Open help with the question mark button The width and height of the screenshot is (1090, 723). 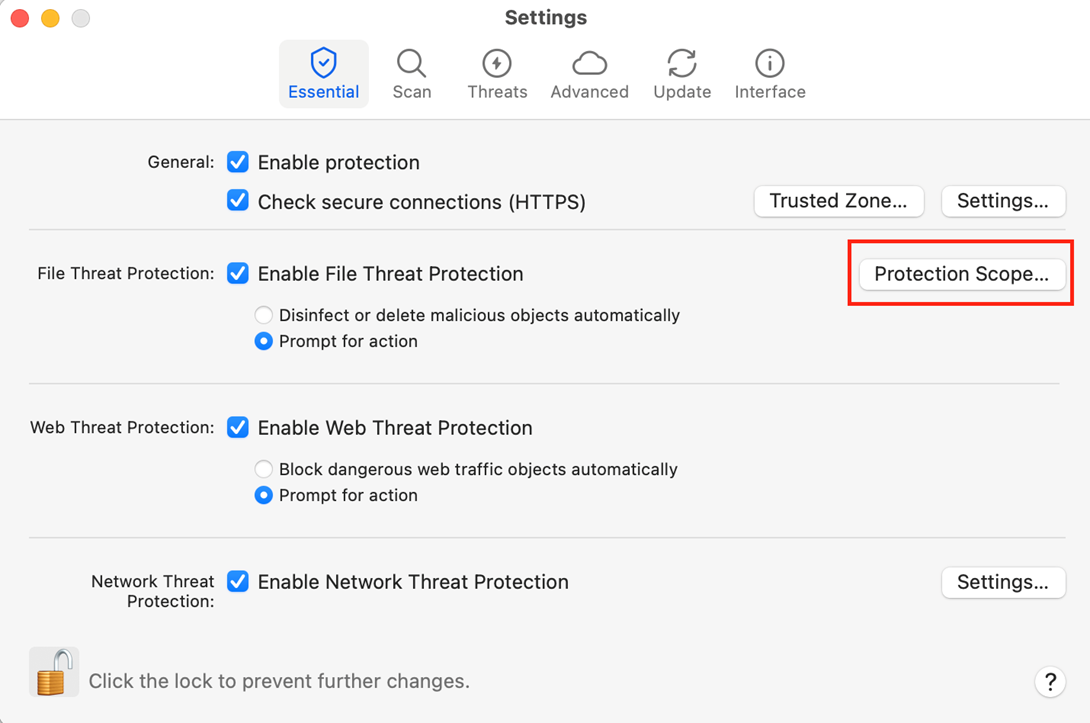coord(1049,682)
